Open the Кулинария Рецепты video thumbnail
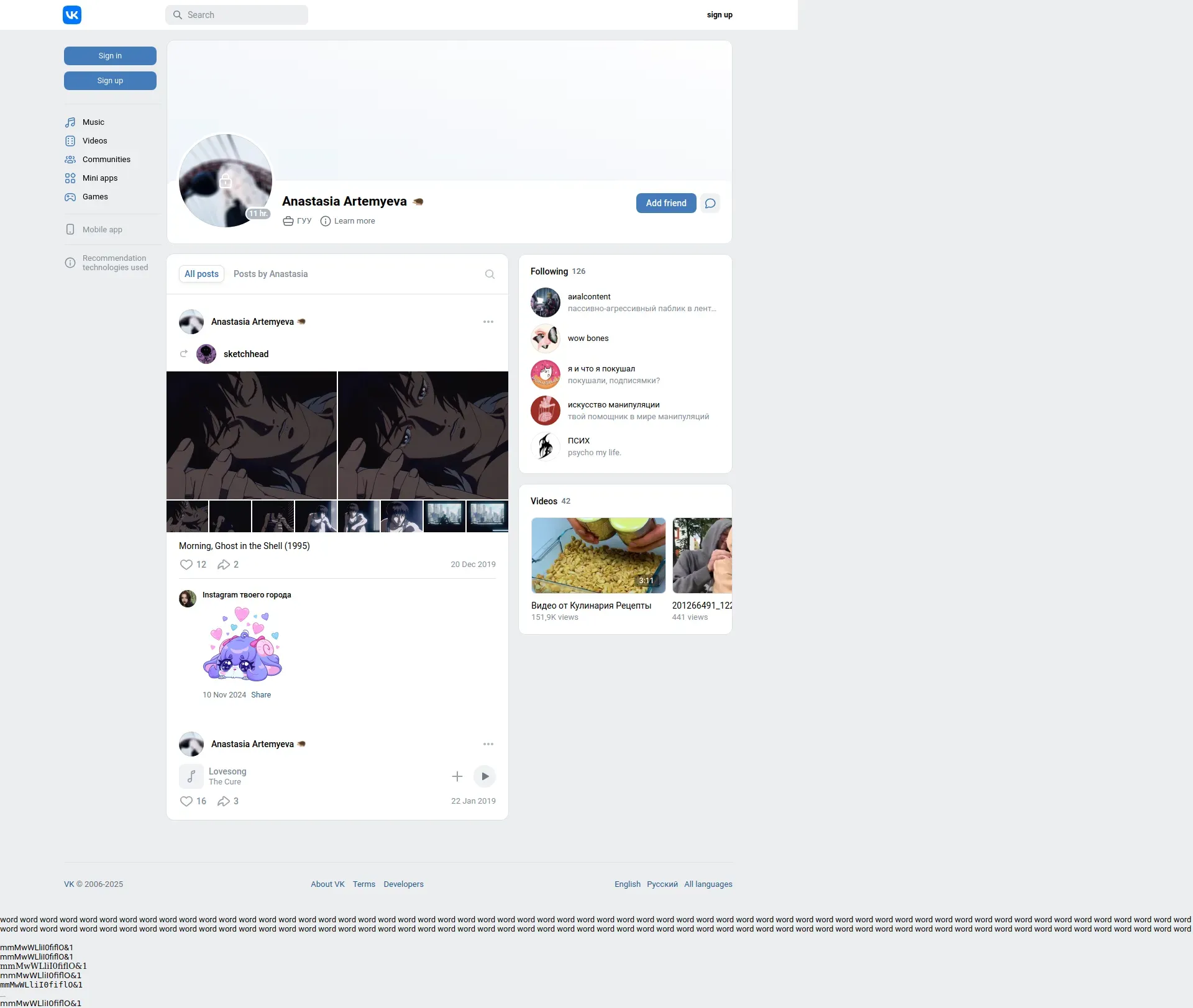 [598, 555]
